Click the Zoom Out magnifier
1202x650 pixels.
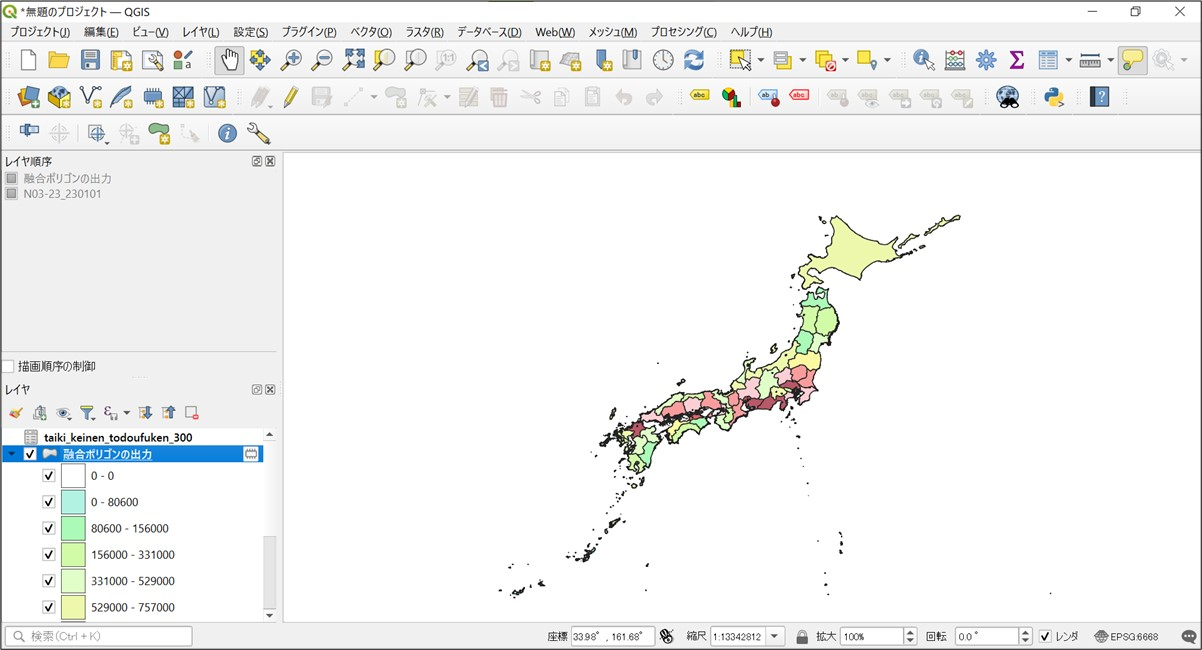[x=322, y=60]
